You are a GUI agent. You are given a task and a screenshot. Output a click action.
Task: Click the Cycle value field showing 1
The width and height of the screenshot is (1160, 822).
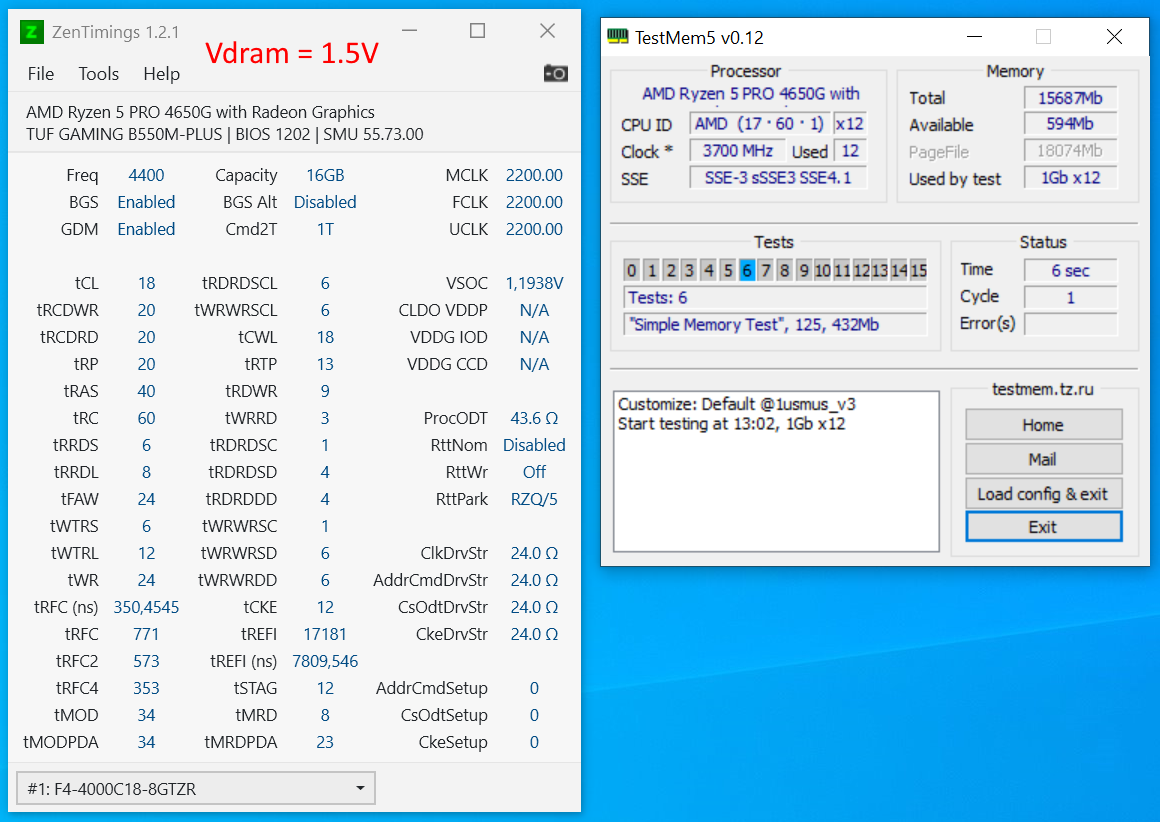pyautogui.click(x=1070, y=297)
